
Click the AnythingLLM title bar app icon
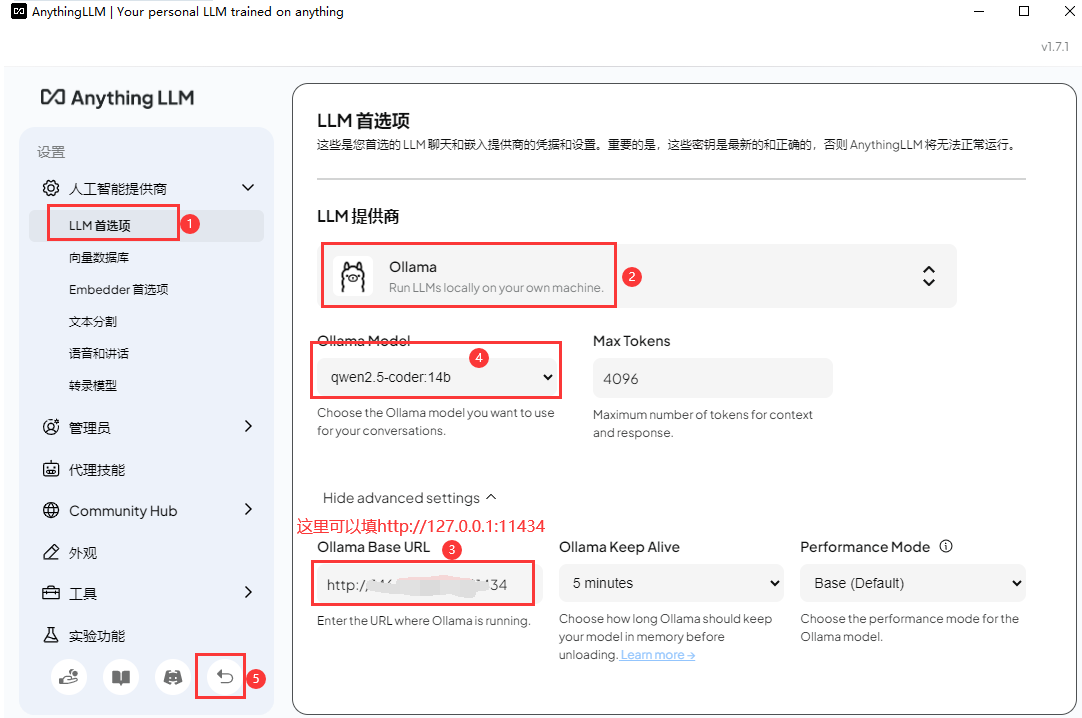pyautogui.click(x=19, y=11)
